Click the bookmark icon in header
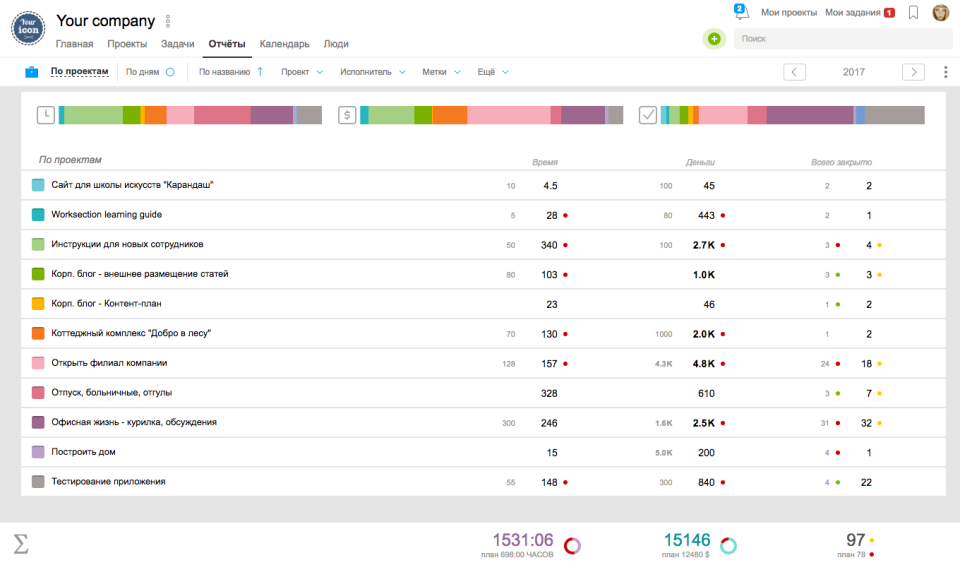 [x=913, y=13]
